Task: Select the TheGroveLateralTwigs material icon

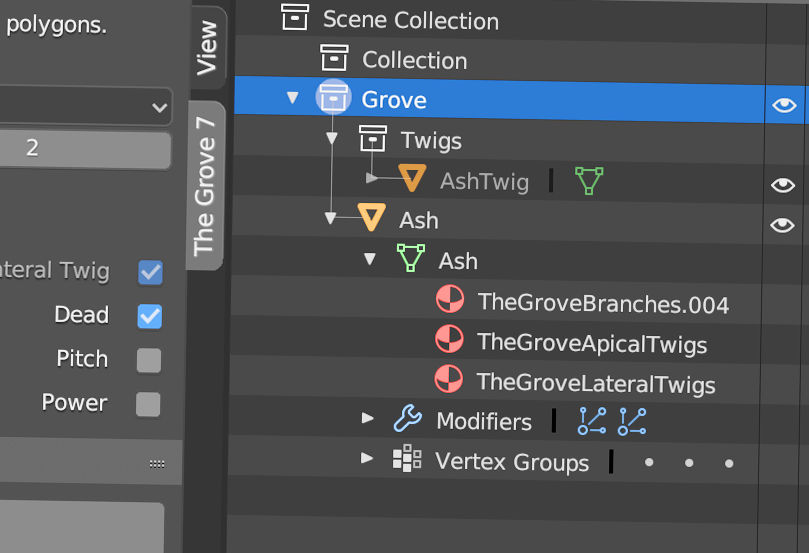Action: coord(448,380)
